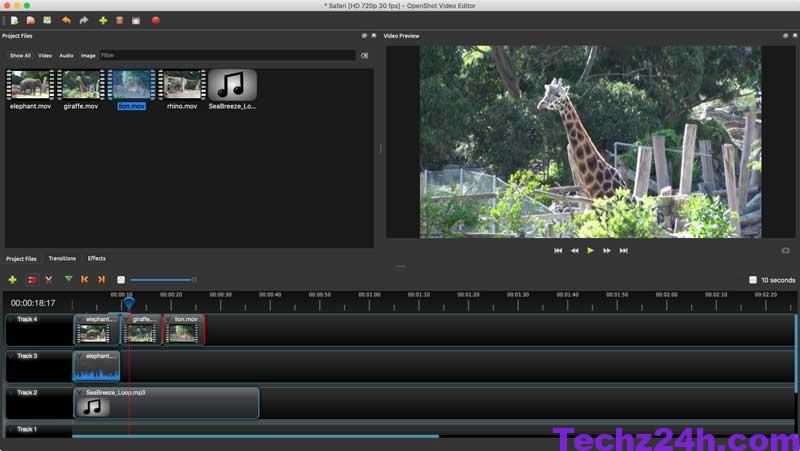Click the zoom-out icon beside the timeline zoom slider
This screenshot has height=451, width=800.
[x=121, y=280]
